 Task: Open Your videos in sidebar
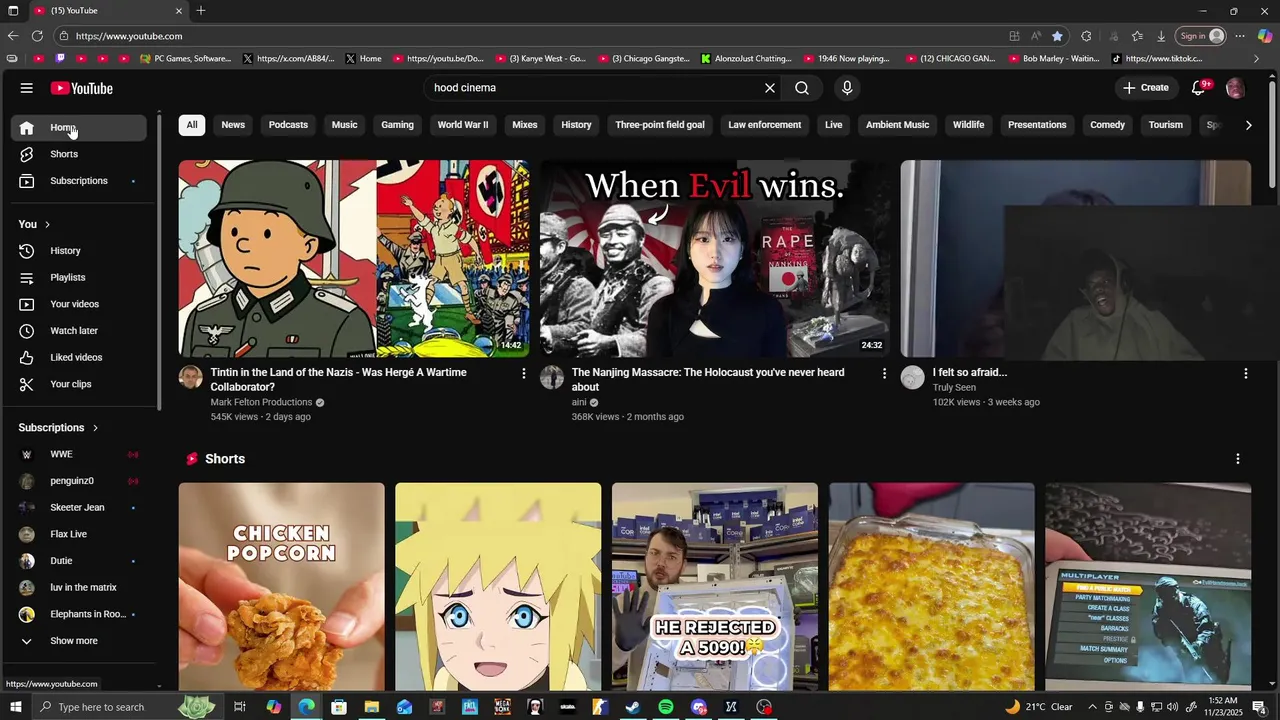pos(79,304)
